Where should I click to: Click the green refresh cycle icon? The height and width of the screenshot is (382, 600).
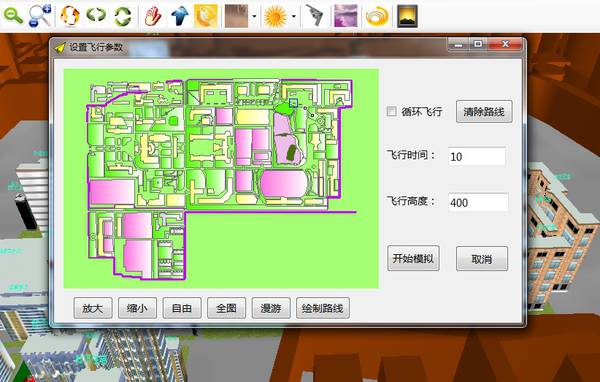(x=123, y=16)
